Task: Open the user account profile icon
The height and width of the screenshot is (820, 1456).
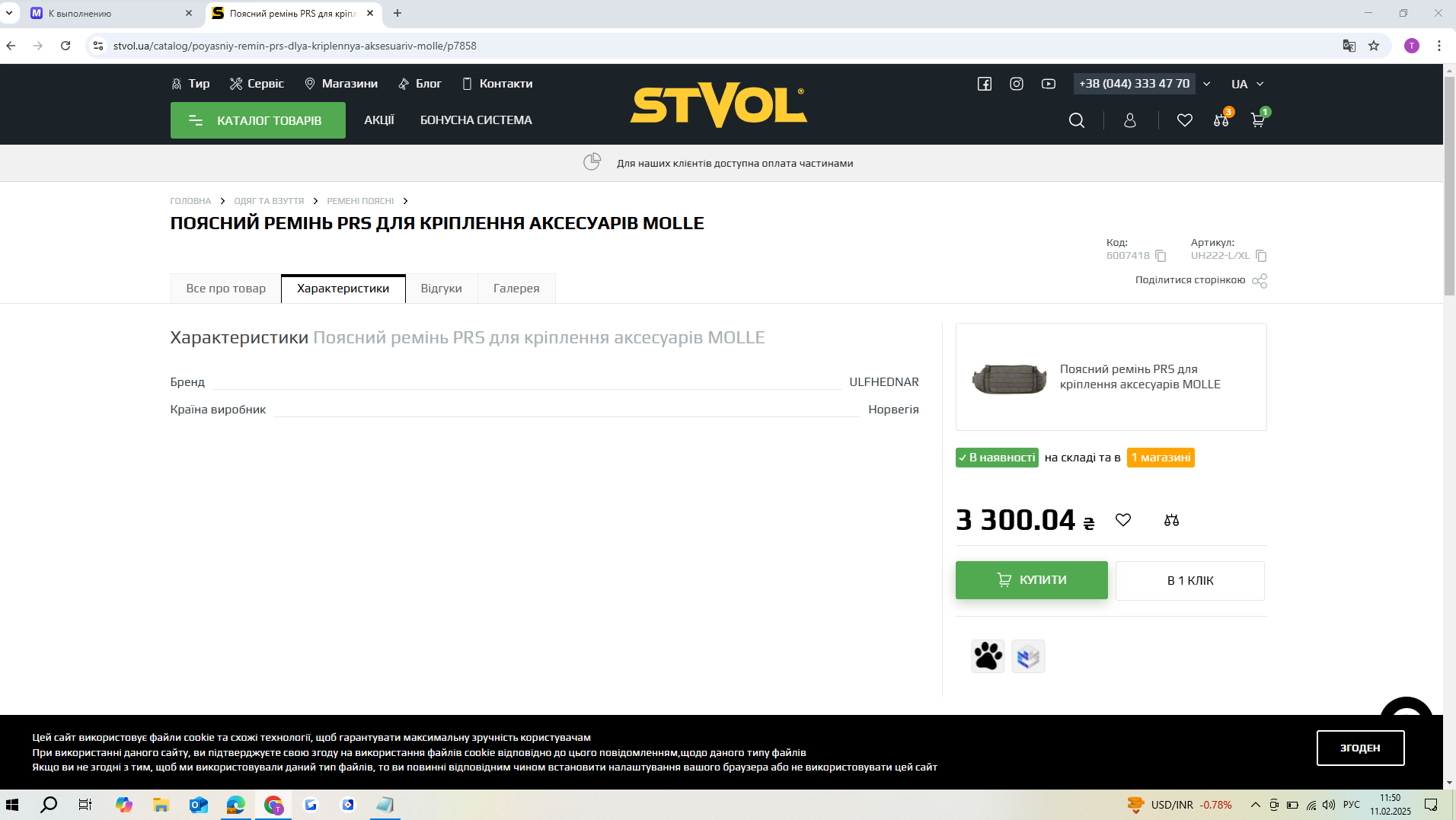Action: click(1130, 120)
